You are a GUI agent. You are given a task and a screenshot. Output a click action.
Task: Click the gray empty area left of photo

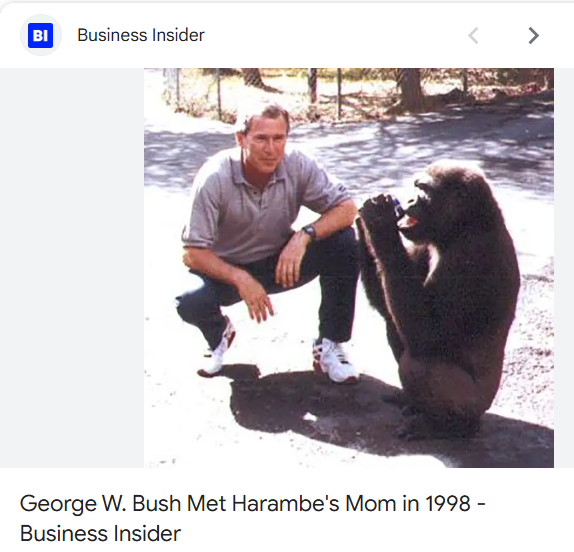(x=72, y=268)
